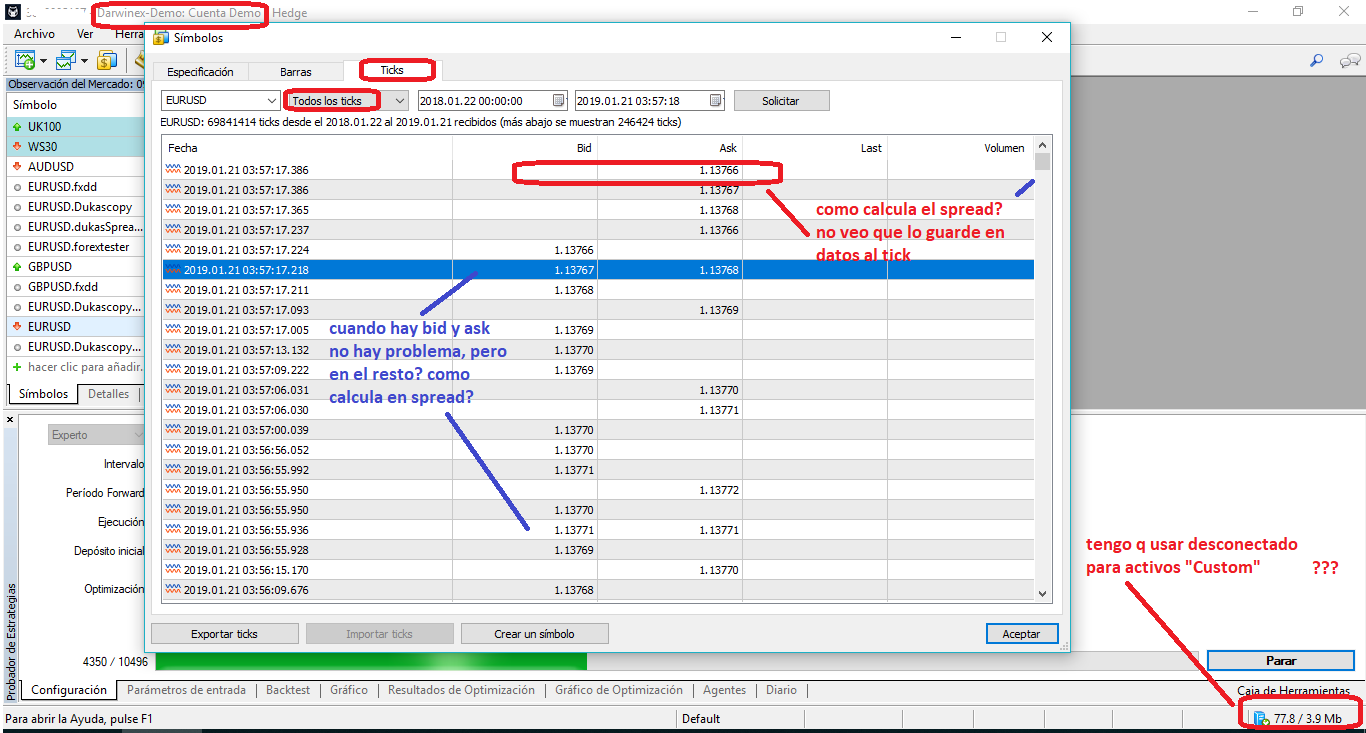Click the red down arrow beside WS30
Screen dimensions: 1366x733
click(16, 147)
